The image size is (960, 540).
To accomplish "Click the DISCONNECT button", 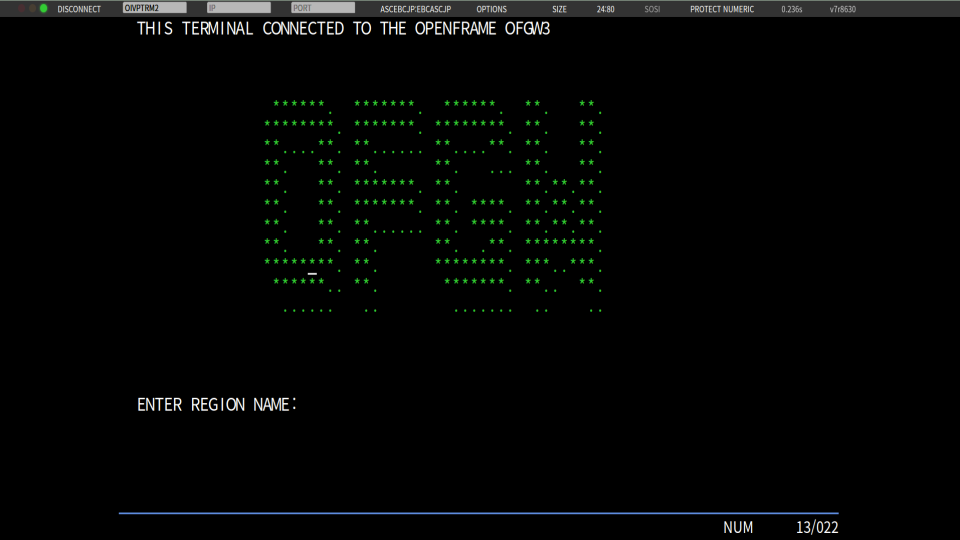I will (79, 9).
